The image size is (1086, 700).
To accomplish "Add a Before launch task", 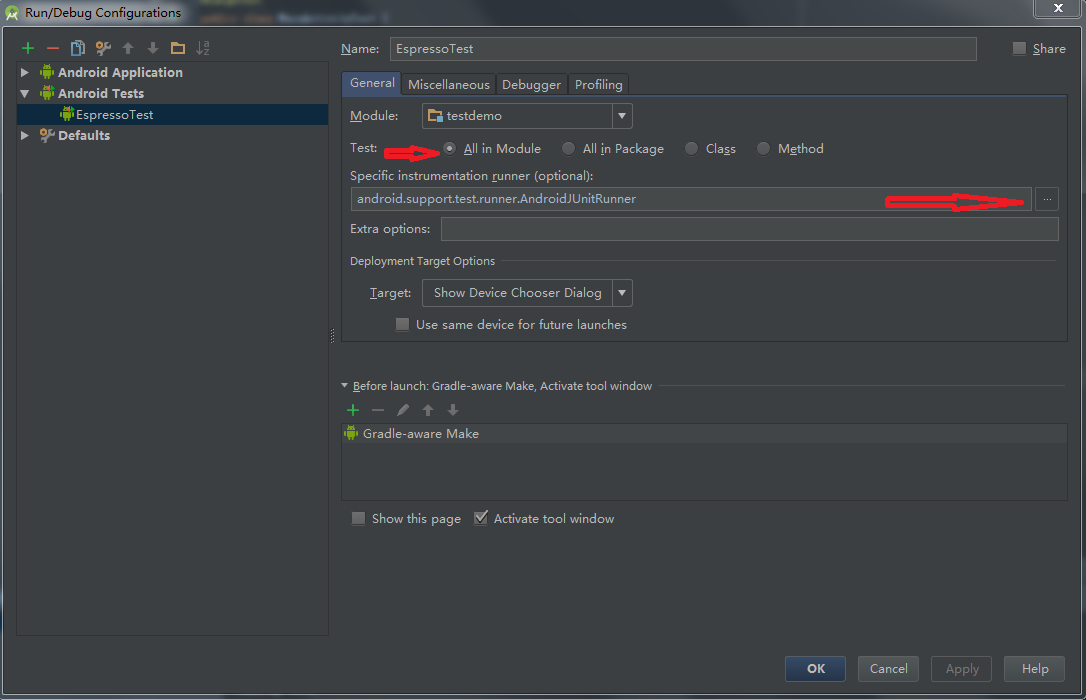I will (x=353, y=410).
